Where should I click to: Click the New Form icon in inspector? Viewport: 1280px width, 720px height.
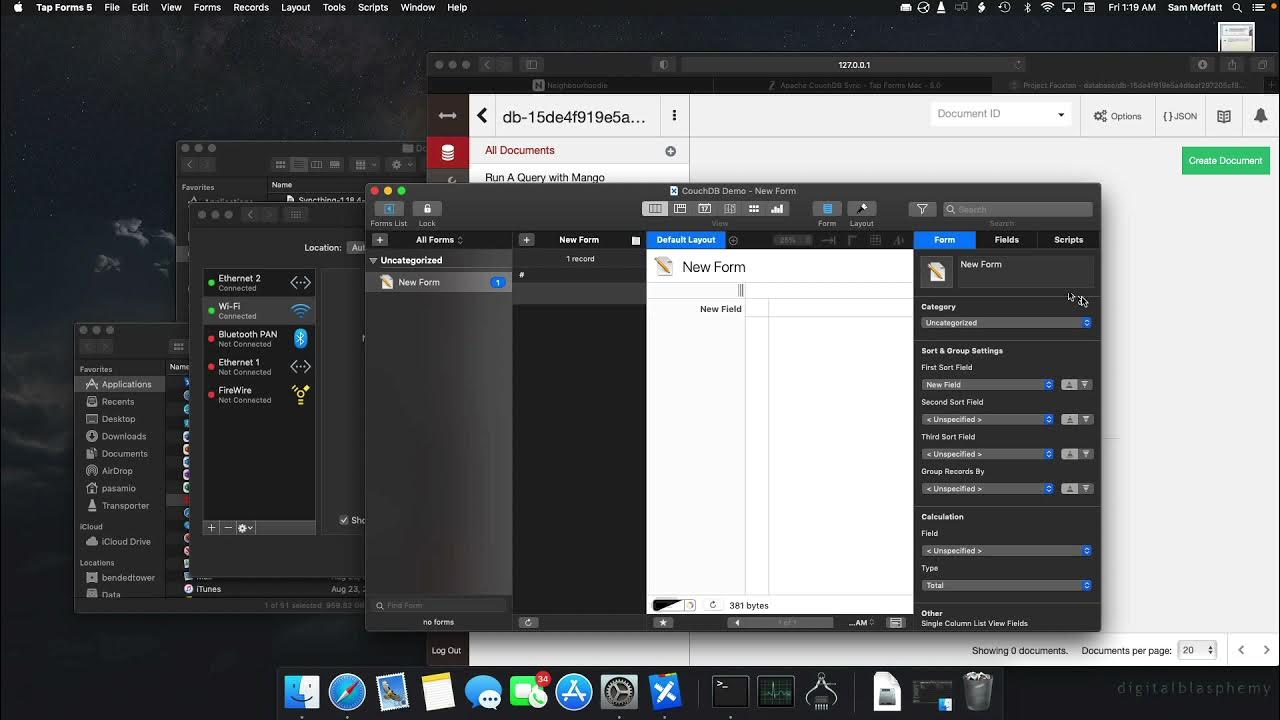click(936, 271)
